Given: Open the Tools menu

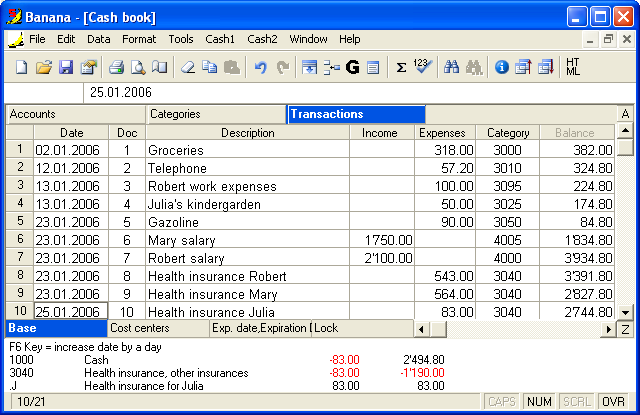Looking at the screenshot, I should 181,39.
